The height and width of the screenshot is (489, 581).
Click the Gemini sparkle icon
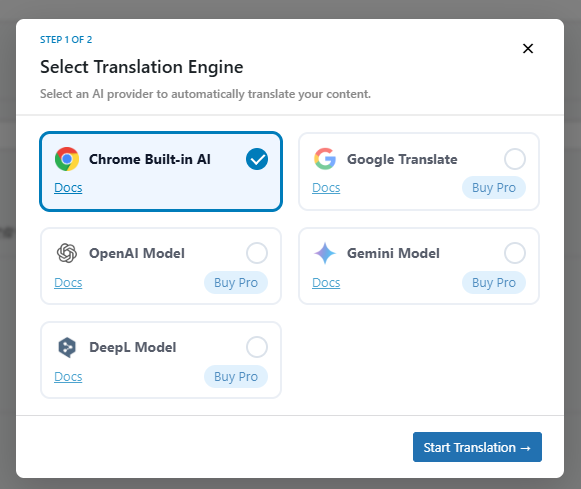[x=325, y=253]
